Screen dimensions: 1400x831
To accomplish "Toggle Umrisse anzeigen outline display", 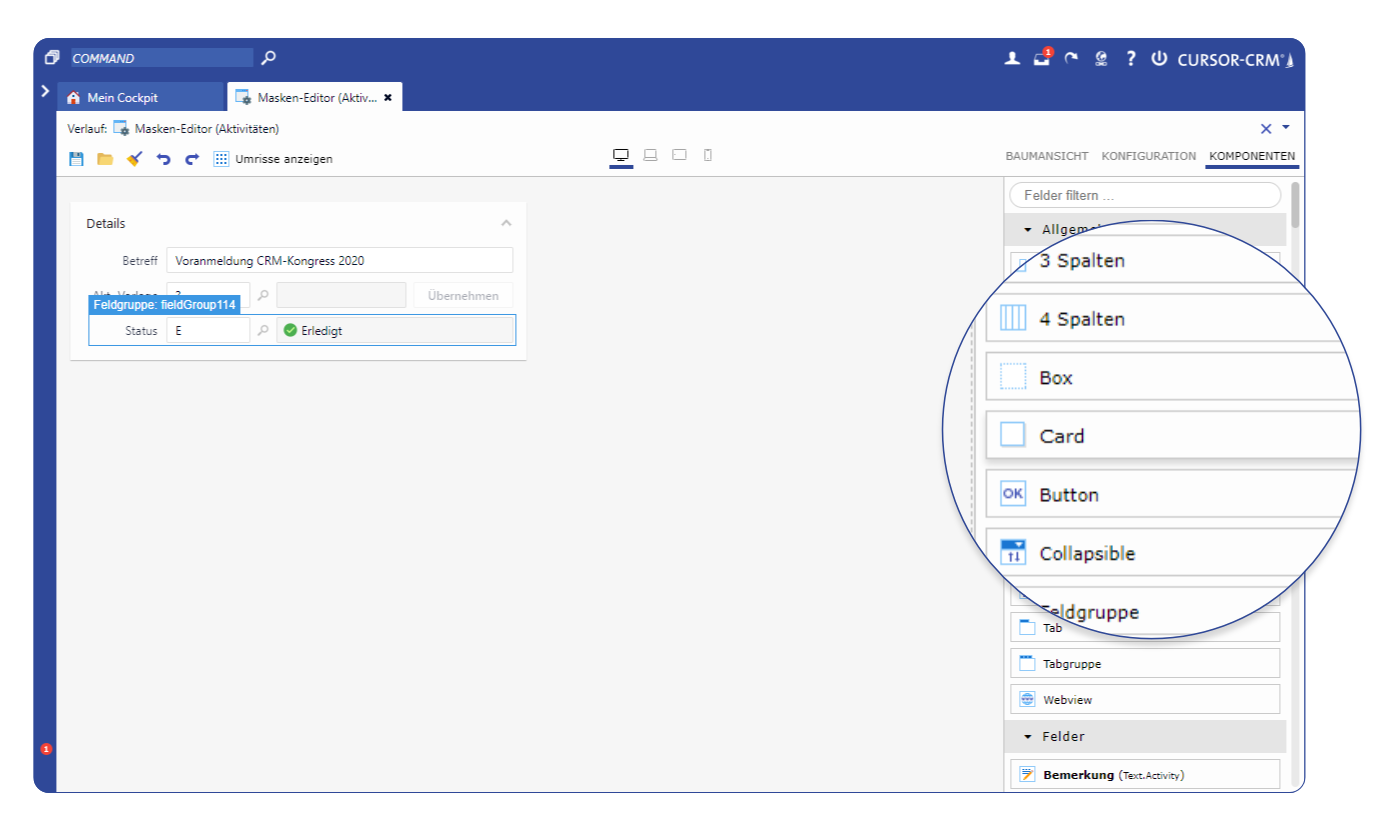I will coord(273,159).
